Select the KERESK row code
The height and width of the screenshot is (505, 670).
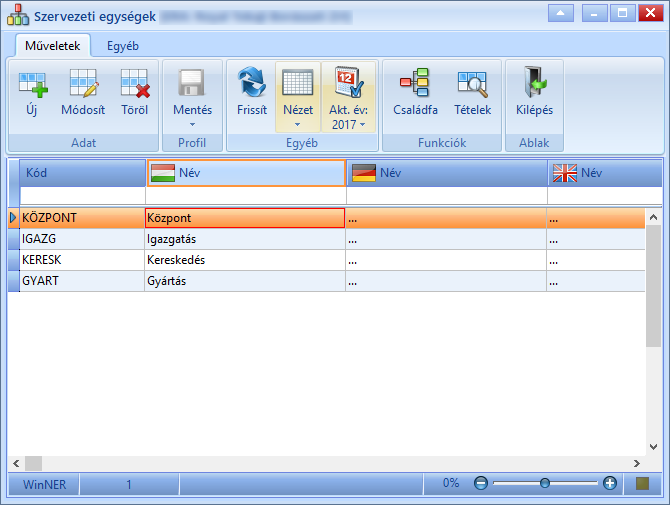82,260
